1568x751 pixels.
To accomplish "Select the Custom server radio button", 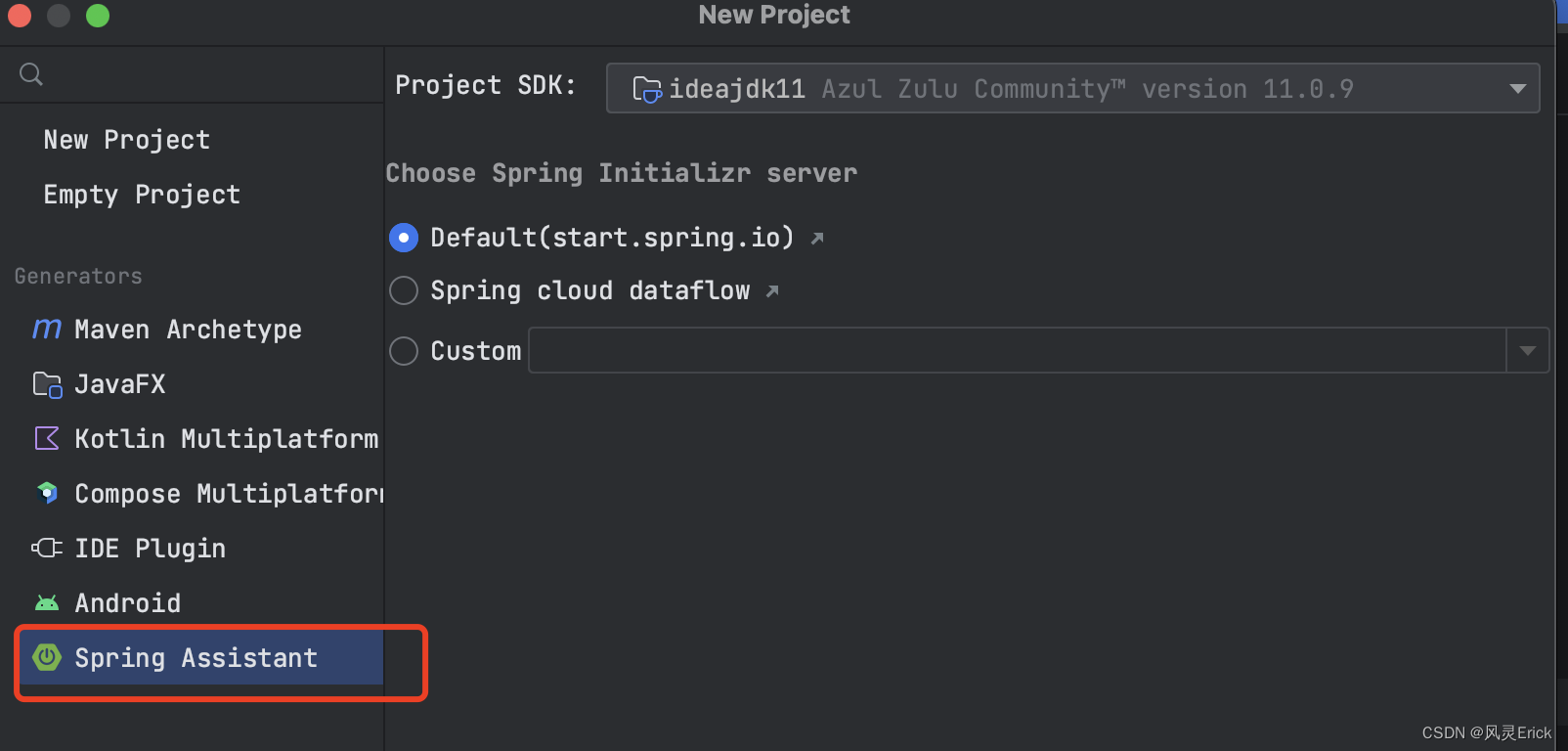I will click(404, 351).
